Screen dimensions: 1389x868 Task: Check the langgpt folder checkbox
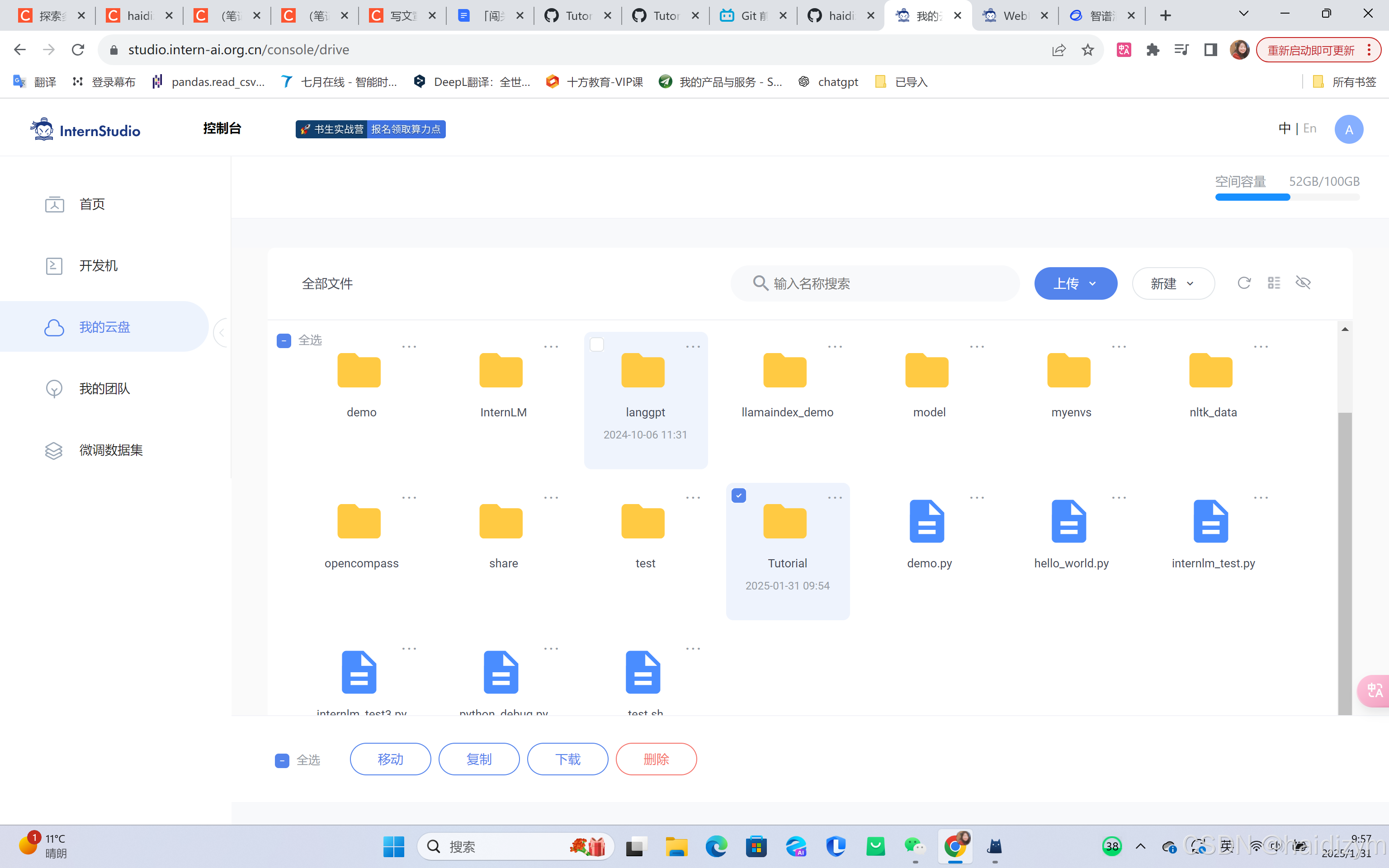[x=597, y=344]
